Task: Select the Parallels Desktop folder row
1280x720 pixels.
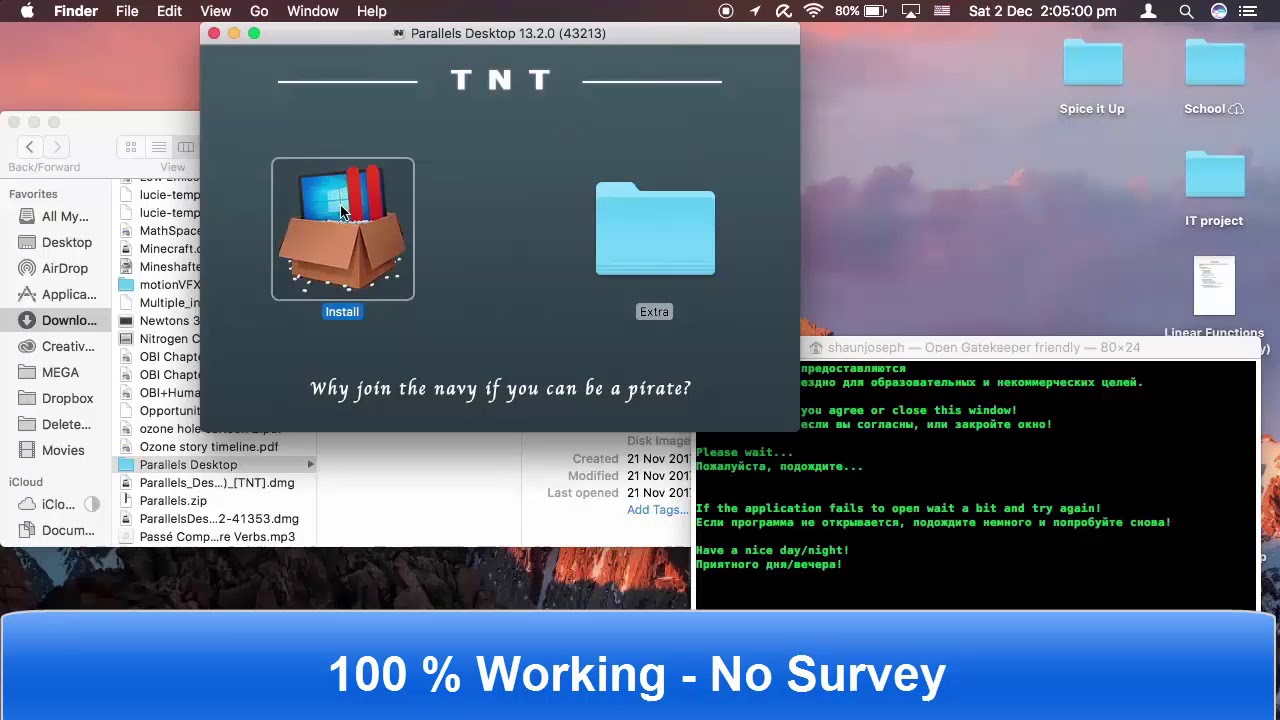Action: tap(216, 465)
